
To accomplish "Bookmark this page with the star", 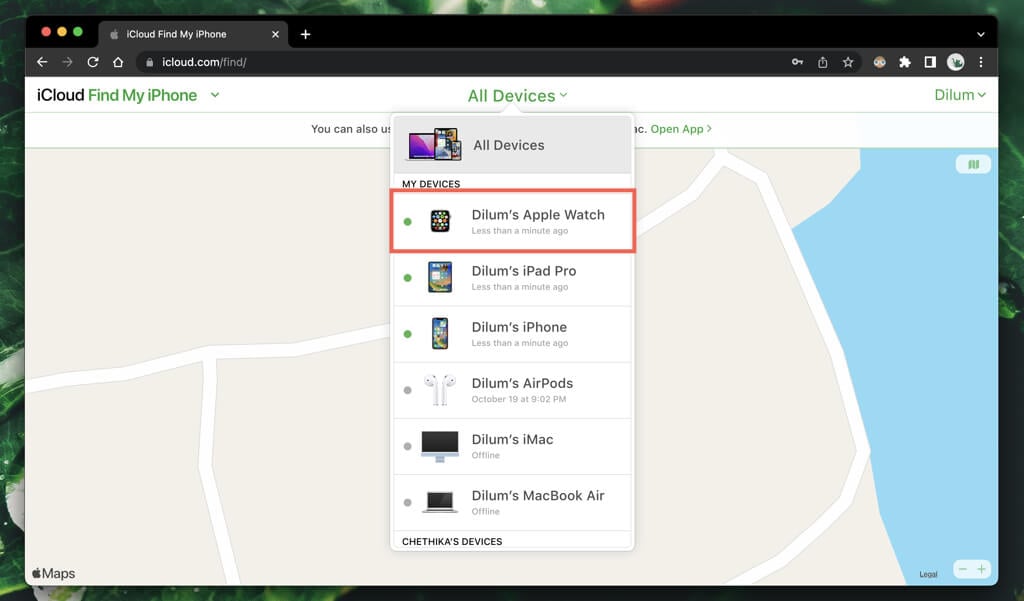I will point(848,62).
